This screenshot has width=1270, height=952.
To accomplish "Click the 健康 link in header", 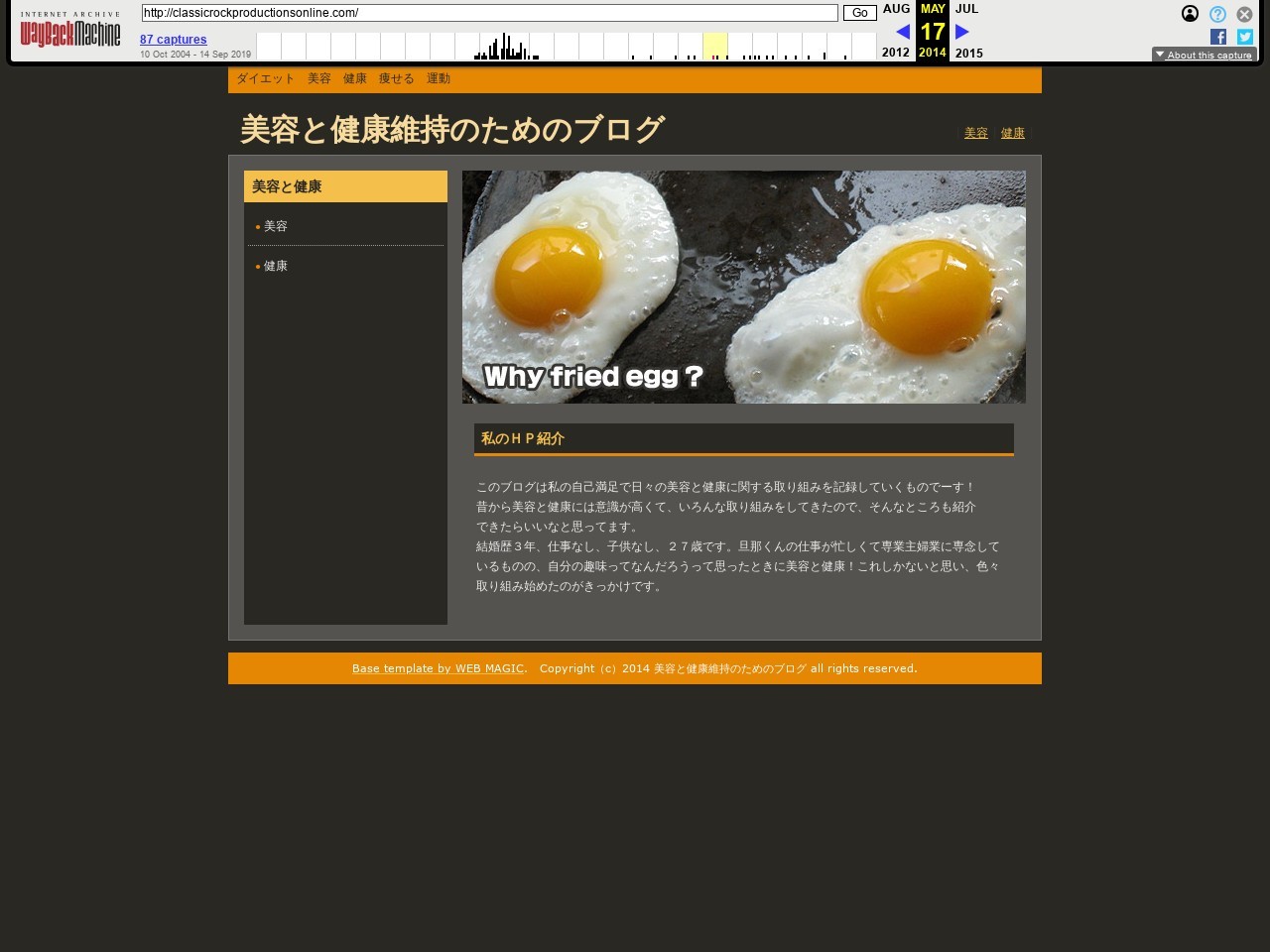I will tap(1012, 133).
